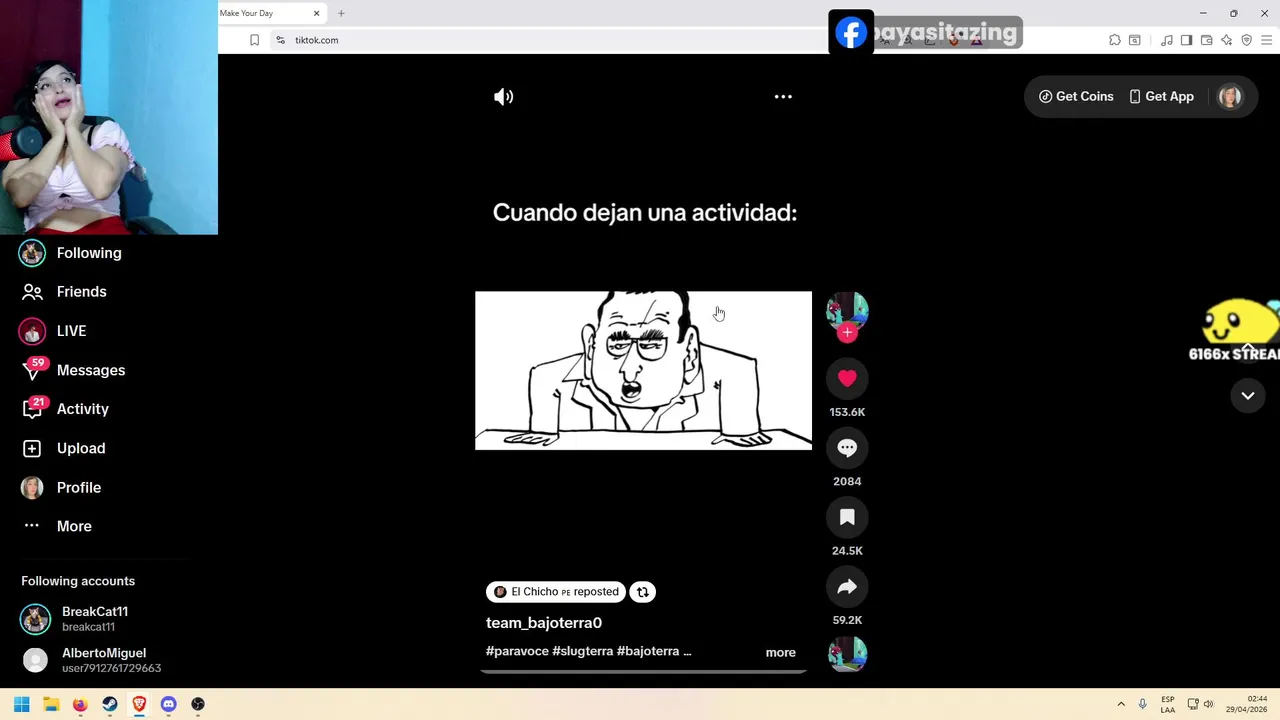
Task: Show hidden system tray icons
Action: click(x=1121, y=704)
